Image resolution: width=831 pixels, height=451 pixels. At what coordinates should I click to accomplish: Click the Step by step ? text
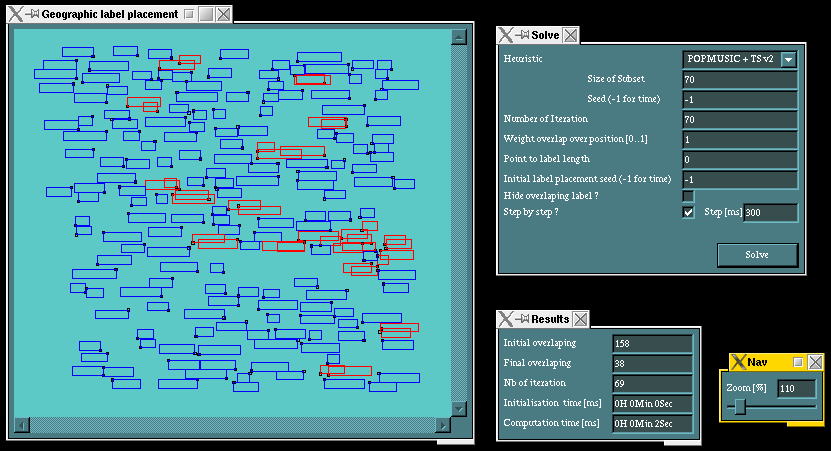[531, 212]
